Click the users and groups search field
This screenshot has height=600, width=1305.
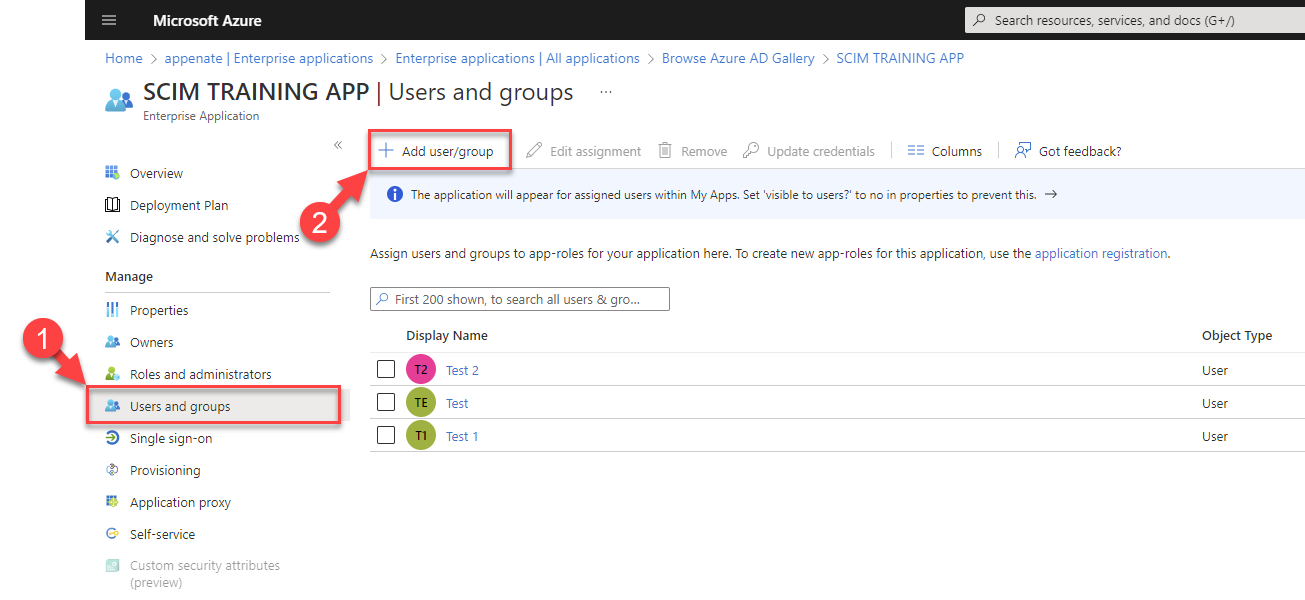tap(519, 299)
